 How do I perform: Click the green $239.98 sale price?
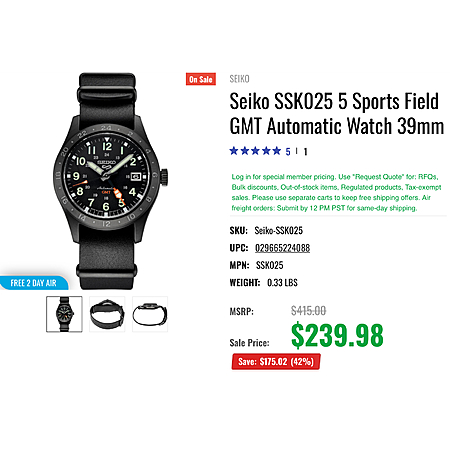click(x=337, y=336)
